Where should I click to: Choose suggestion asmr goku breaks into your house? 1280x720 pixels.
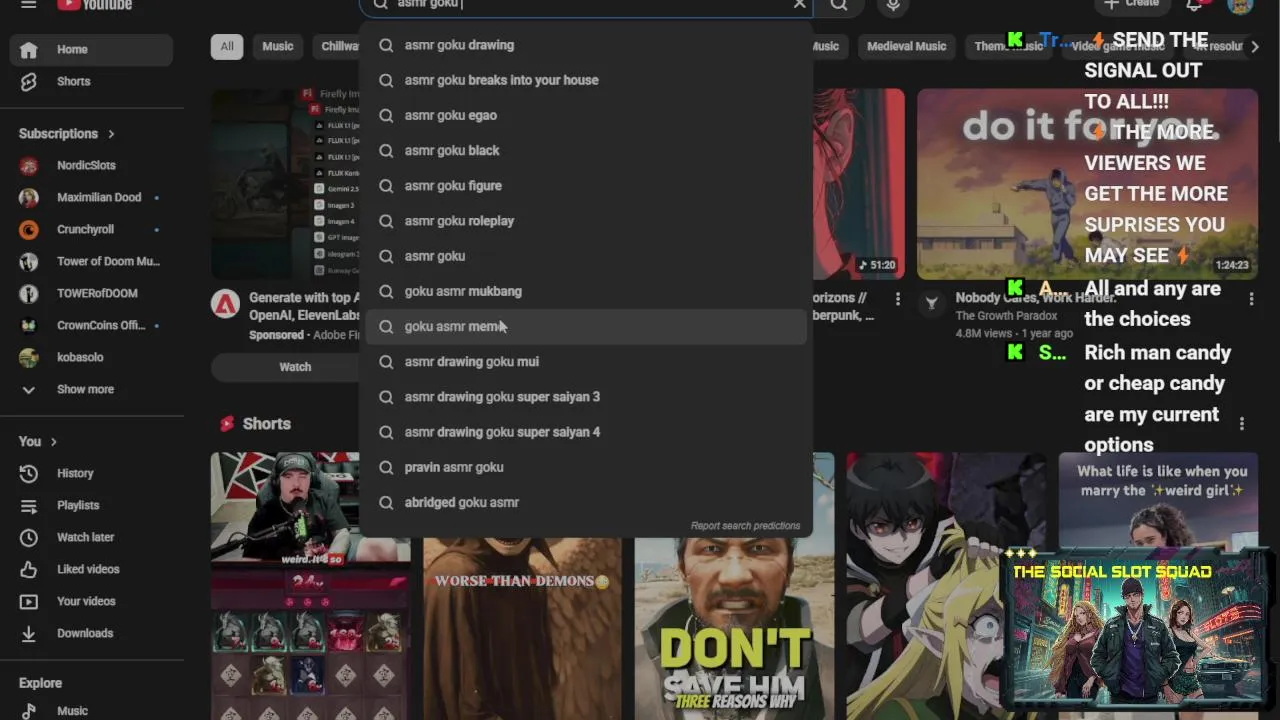click(586, 80)
